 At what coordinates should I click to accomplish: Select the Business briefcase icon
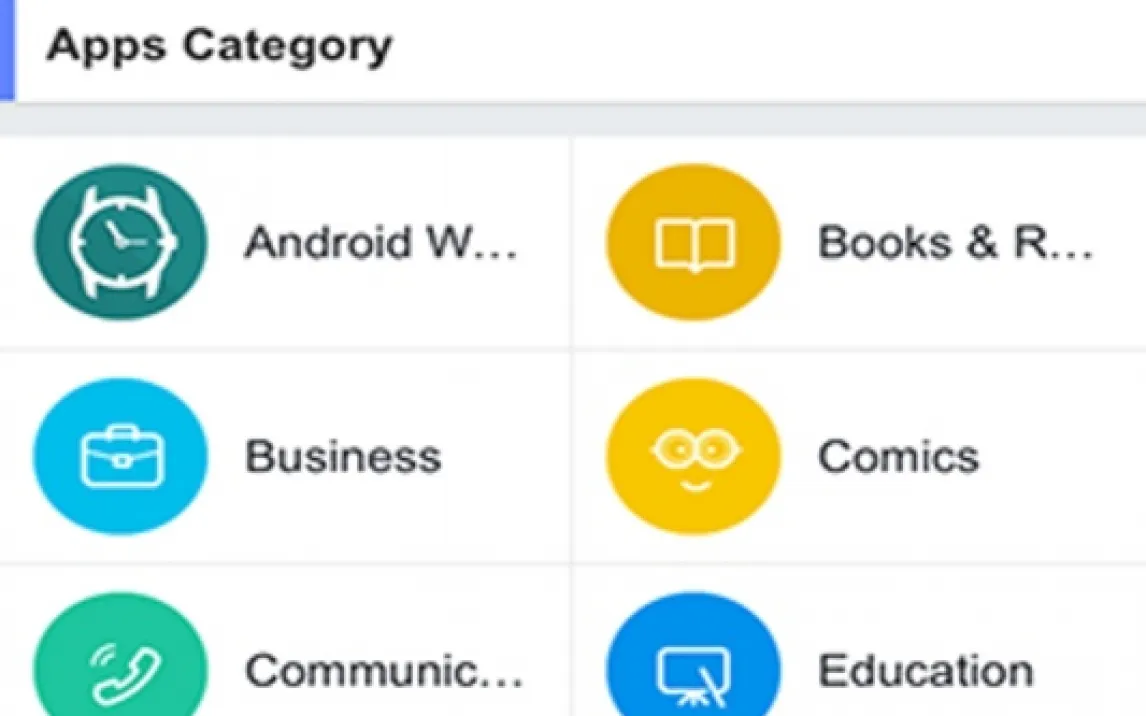click(120, 457)
